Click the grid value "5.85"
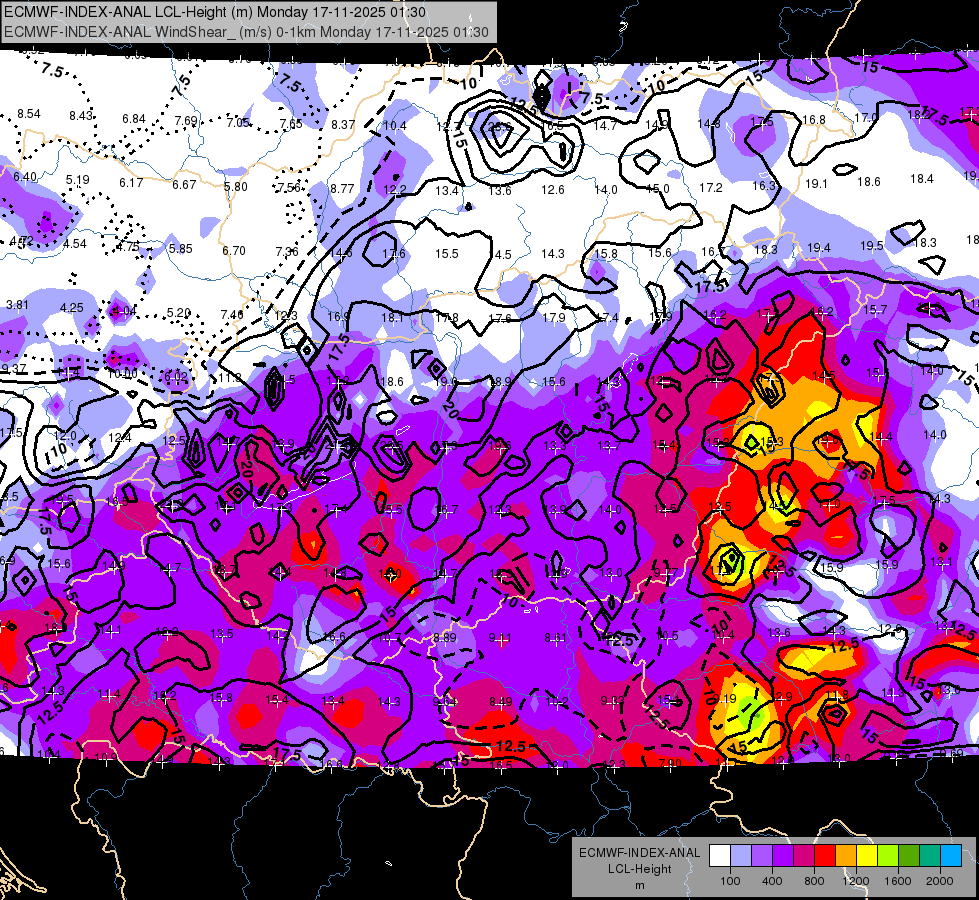The image size is (979, 900). 180,249
